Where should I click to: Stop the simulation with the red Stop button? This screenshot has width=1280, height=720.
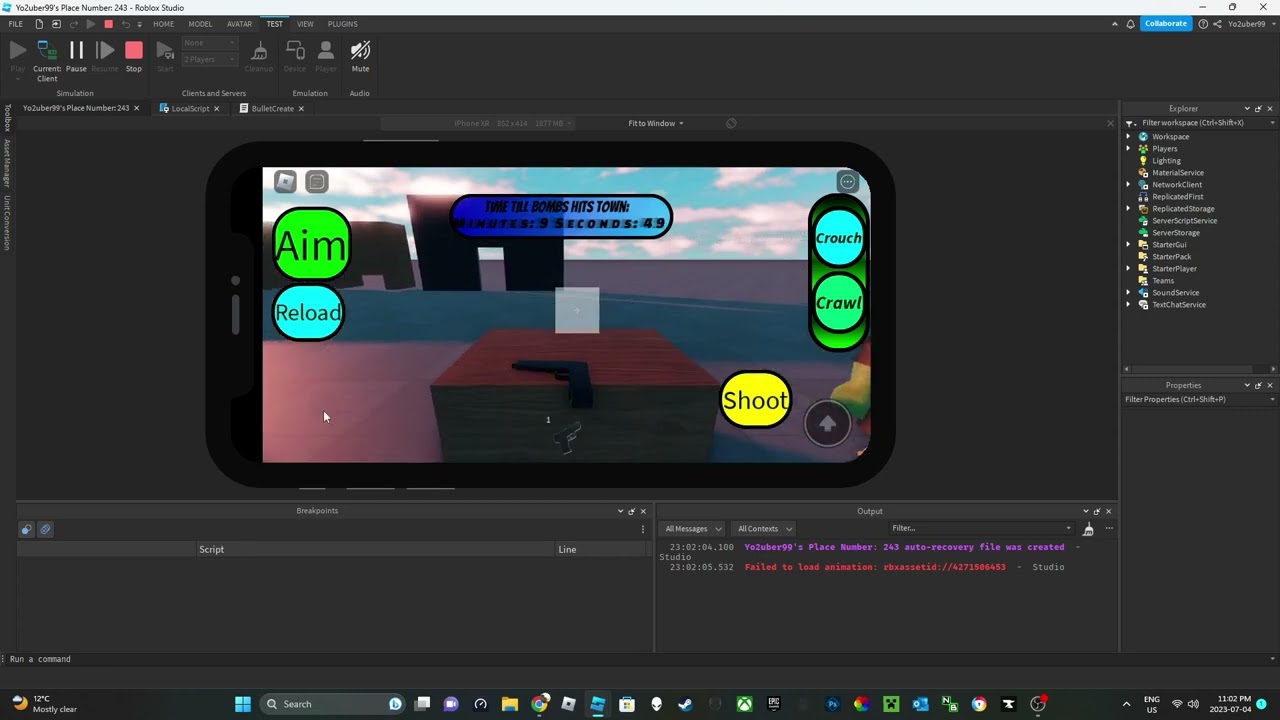tap(134, 56)
